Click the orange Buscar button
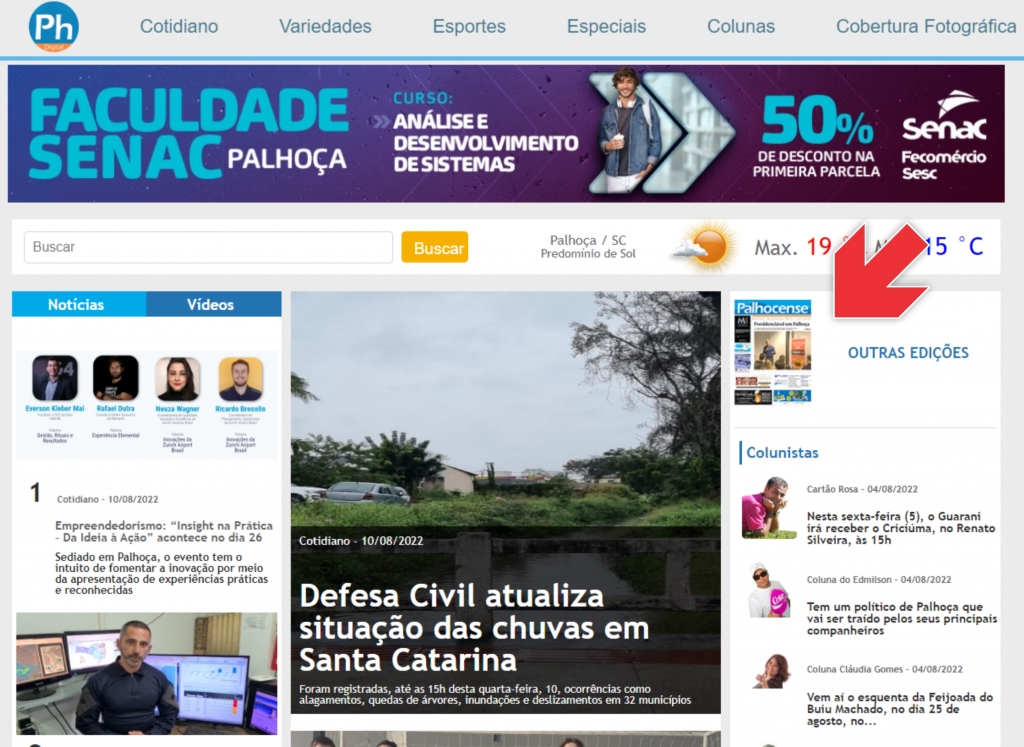Screen dimensions: 1024x747 (434, 247)
